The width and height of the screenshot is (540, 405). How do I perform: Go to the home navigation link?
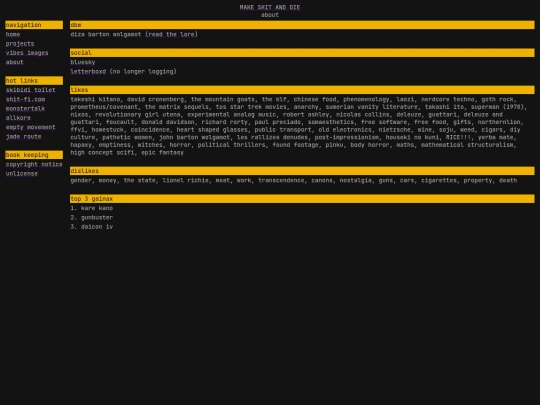13,34
